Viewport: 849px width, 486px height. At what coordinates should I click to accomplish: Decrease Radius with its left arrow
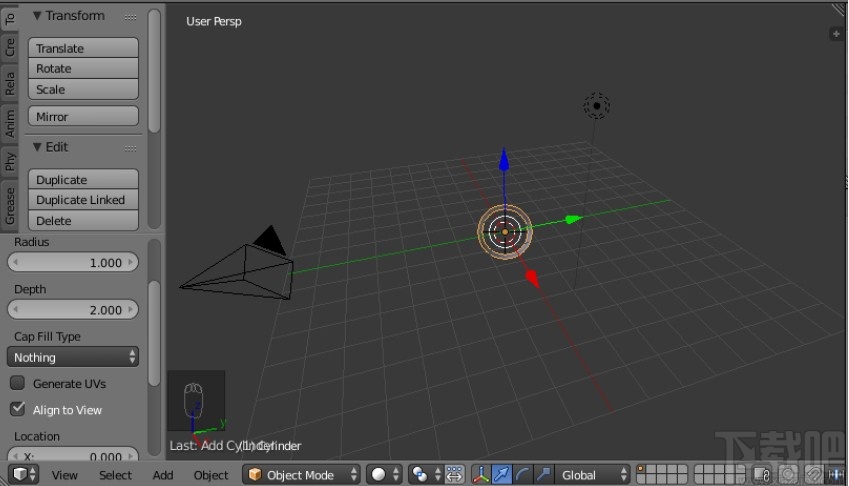16,262
